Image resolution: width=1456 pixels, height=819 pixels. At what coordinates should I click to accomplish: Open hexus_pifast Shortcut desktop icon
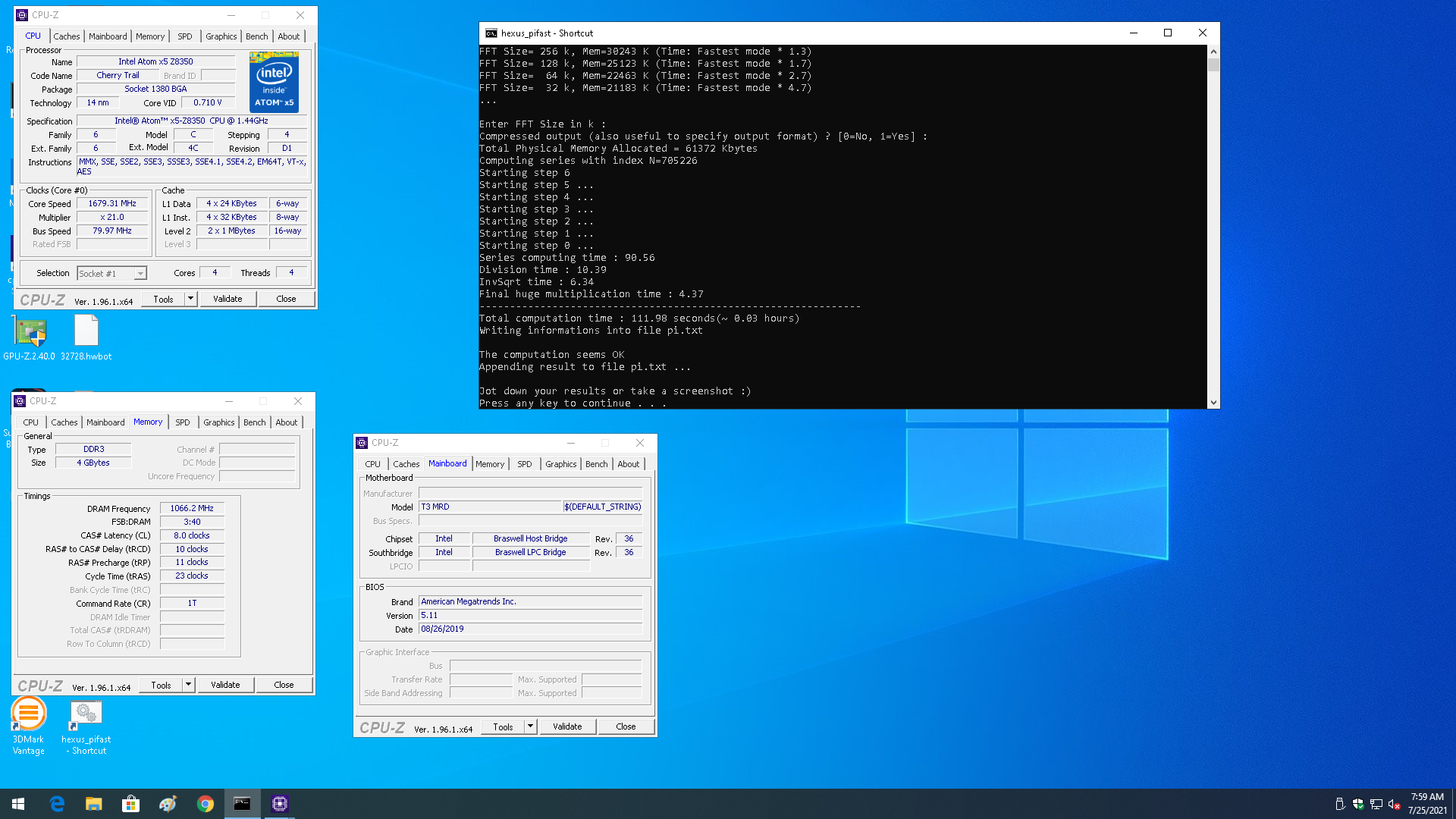86,726
